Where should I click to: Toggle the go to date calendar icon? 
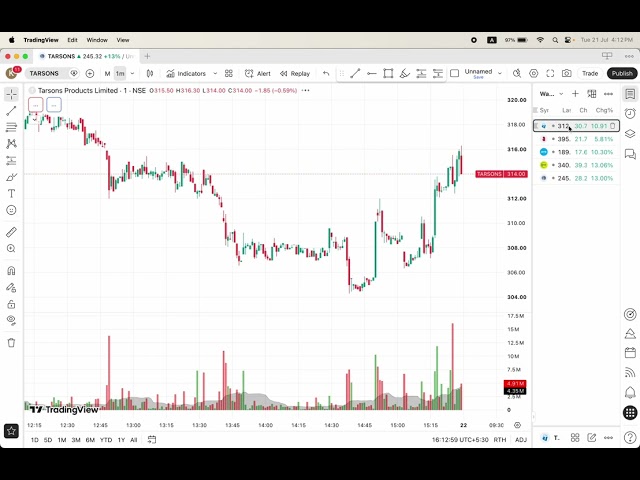tap(152, 440)
